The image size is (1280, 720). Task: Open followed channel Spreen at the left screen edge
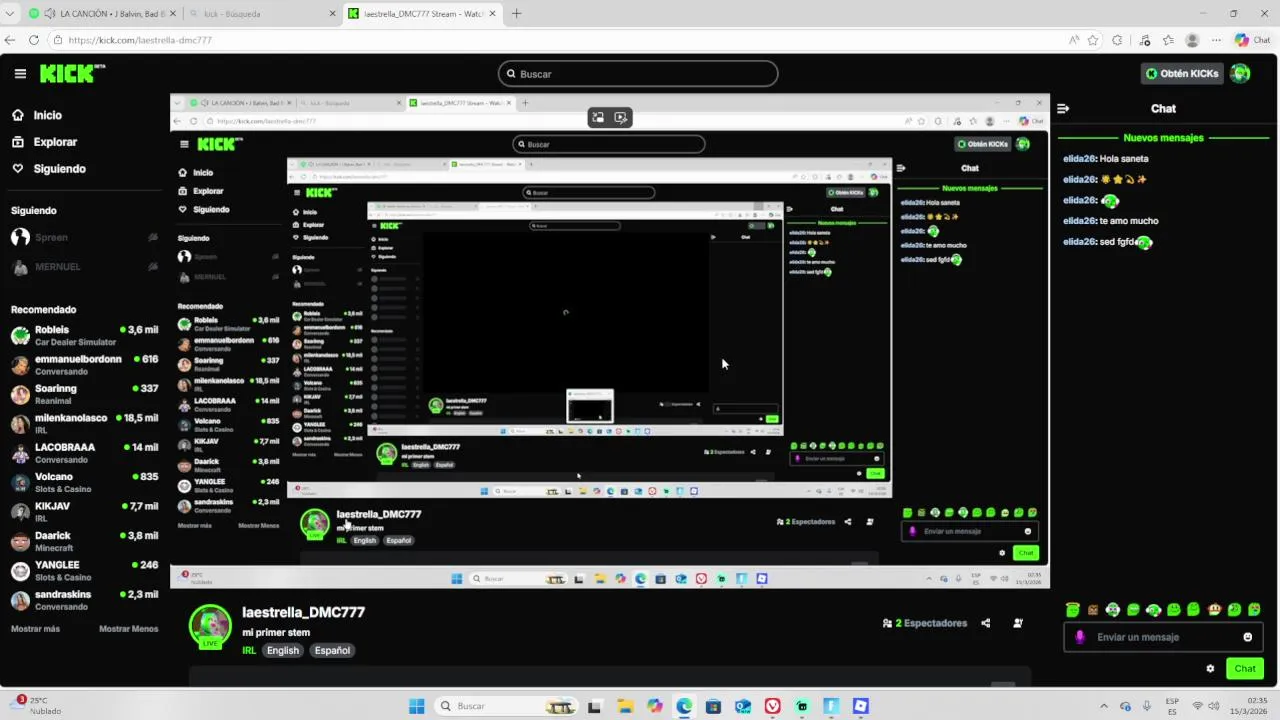point(84,237)
